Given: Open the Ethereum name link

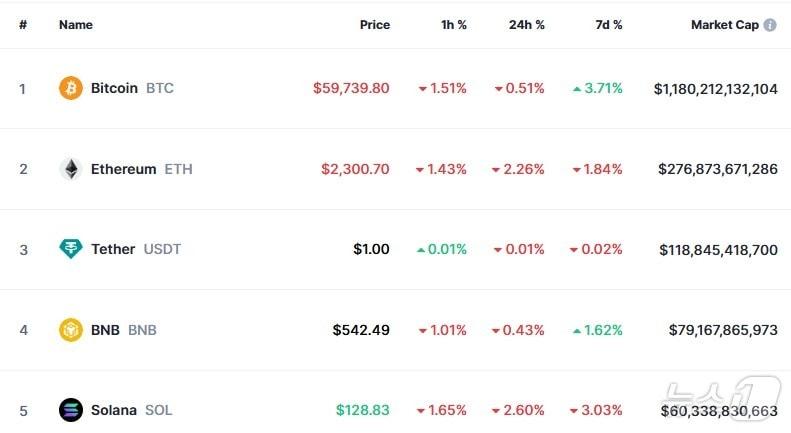Looking at the screenshot, I should coord(123,169).
